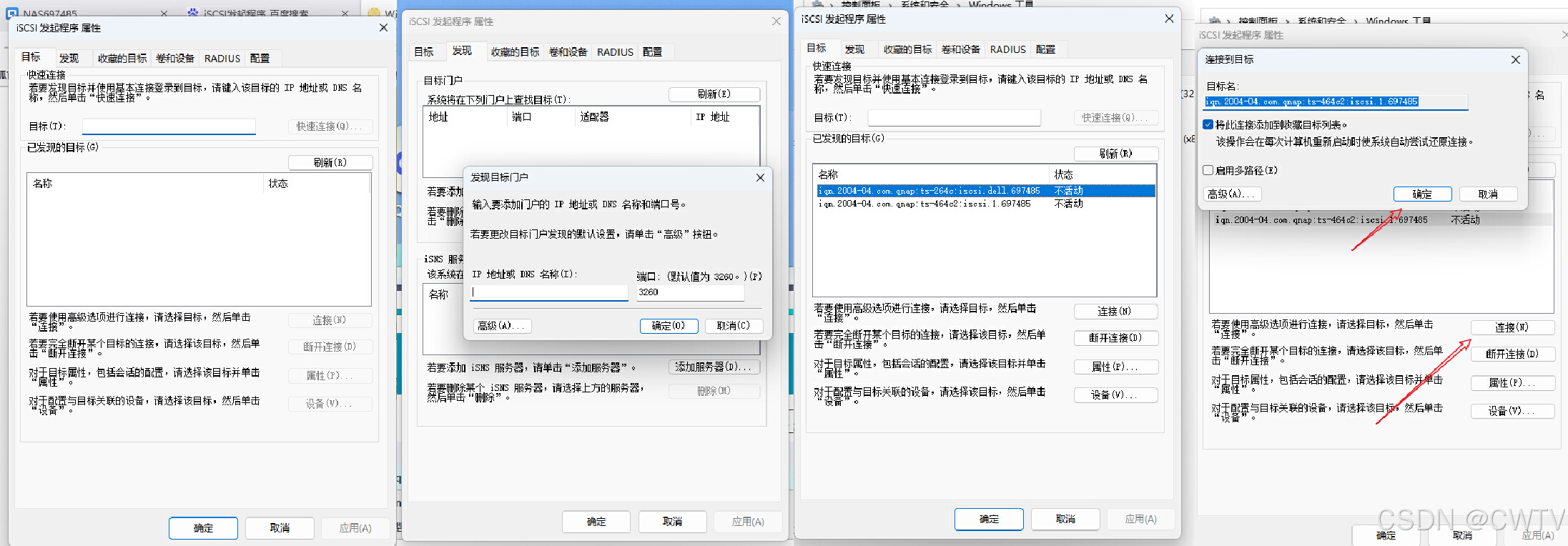Screen dimensions: 1568x546
Task: Click the 状态 column header above 不活动
Action: point(1064,174)
